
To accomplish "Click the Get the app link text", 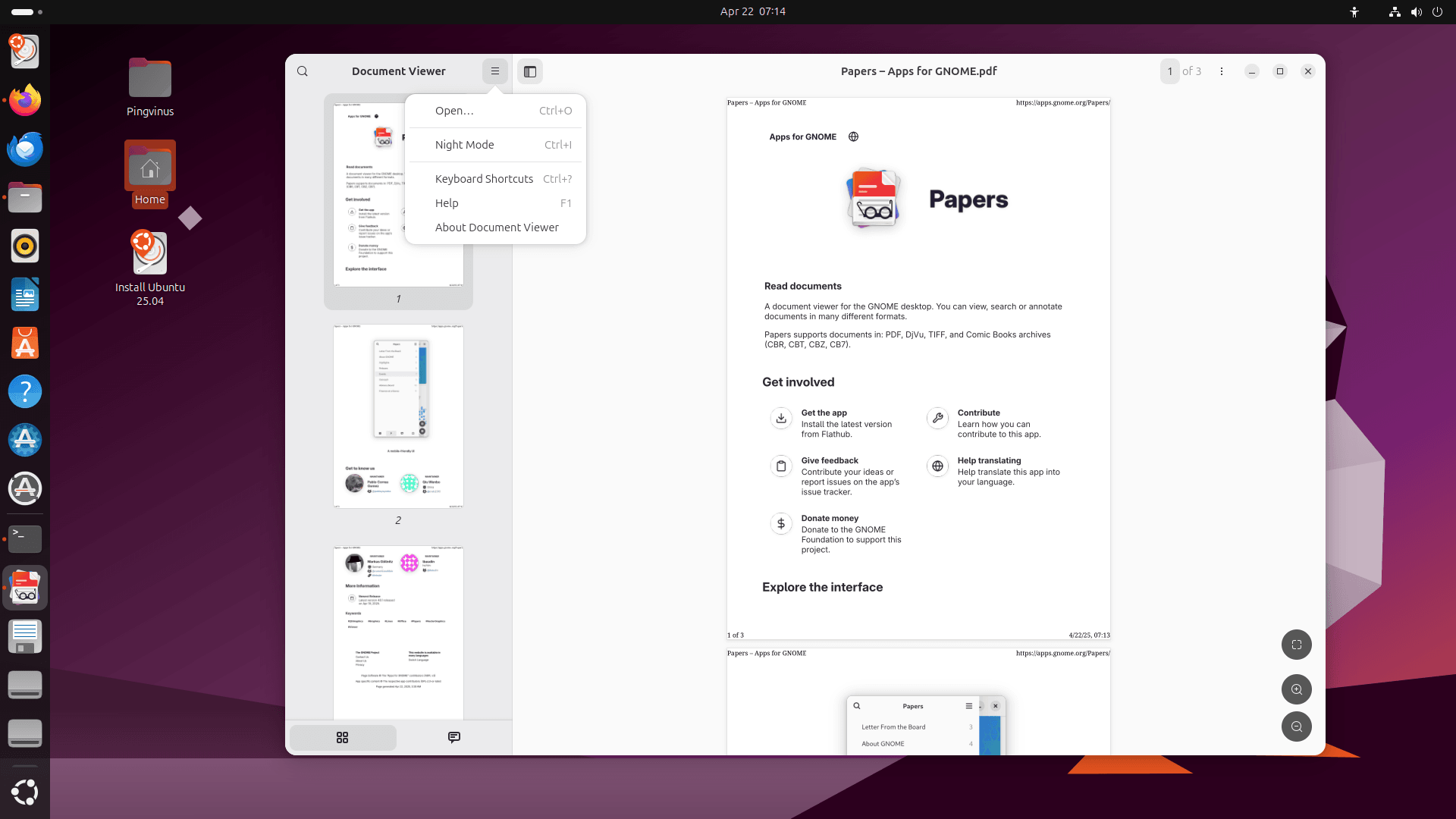I will [824, 413].
